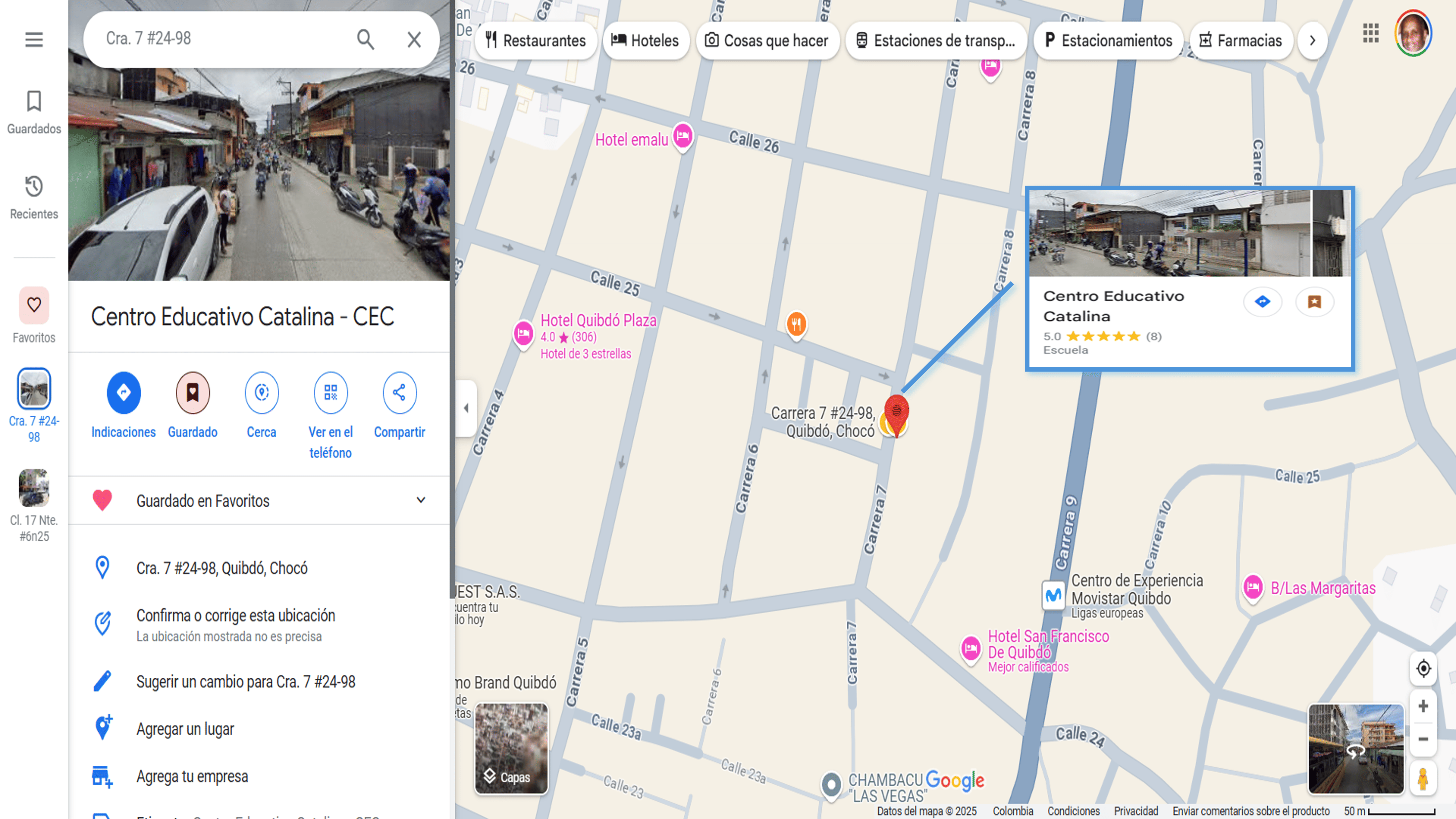This screenshot has width=1456, height=819.
Task: Open the Google account avatar
Action: coord(1413,33)
